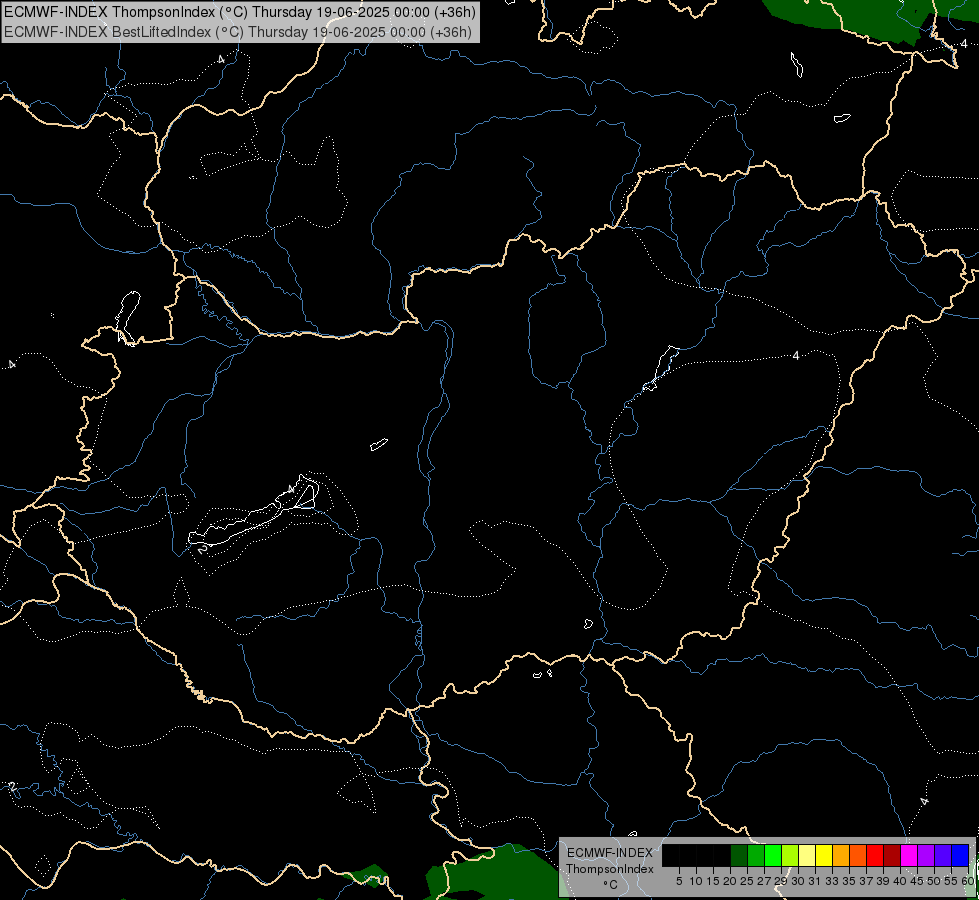This screenshot has height=900, width=979.
Task: Pick the pure yellow 31–33 legend swatch
Action: click(824, 855)
